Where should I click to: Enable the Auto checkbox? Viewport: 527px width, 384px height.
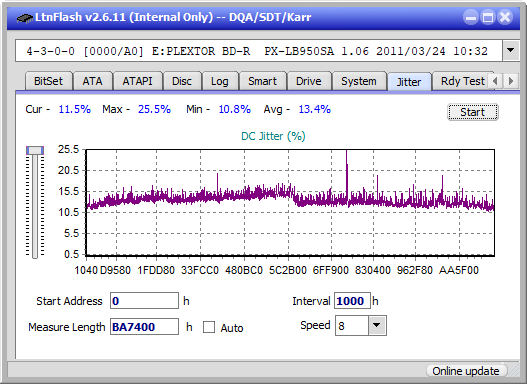[x=209, y=327]
